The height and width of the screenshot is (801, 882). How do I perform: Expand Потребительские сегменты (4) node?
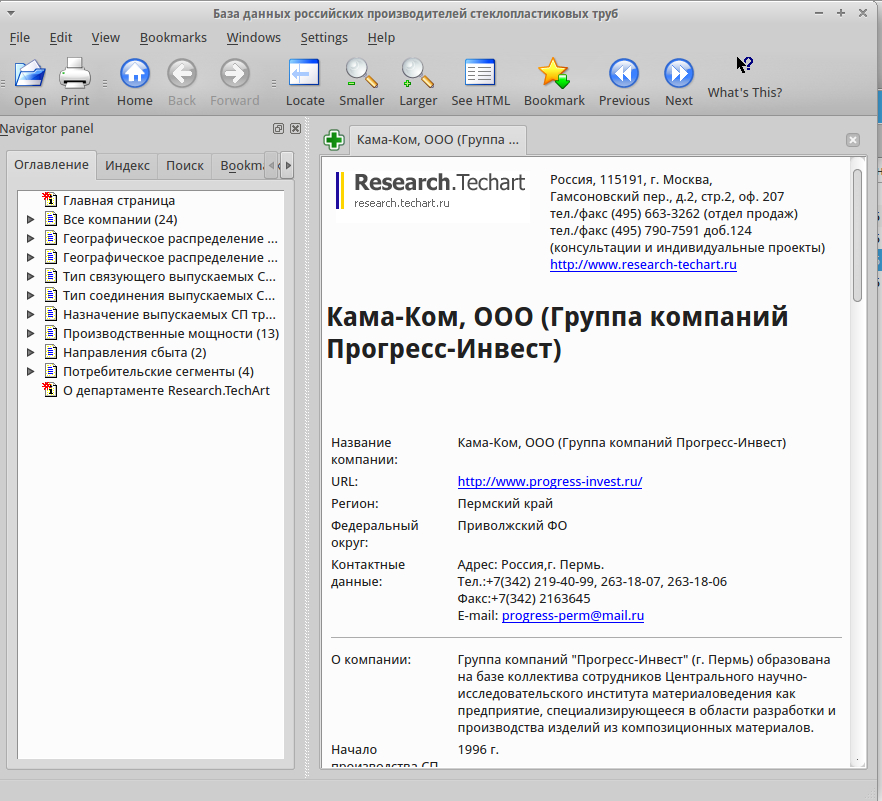point(31,371)
